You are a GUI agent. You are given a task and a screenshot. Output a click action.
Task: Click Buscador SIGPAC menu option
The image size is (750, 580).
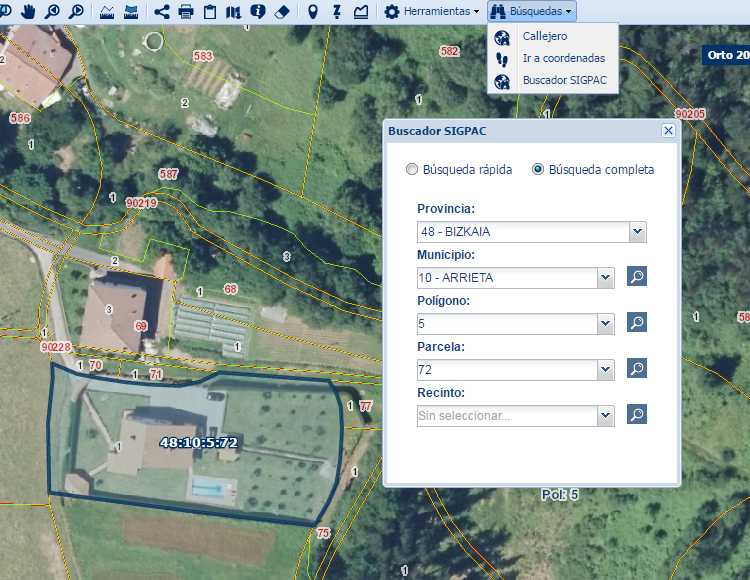point(564,79)
